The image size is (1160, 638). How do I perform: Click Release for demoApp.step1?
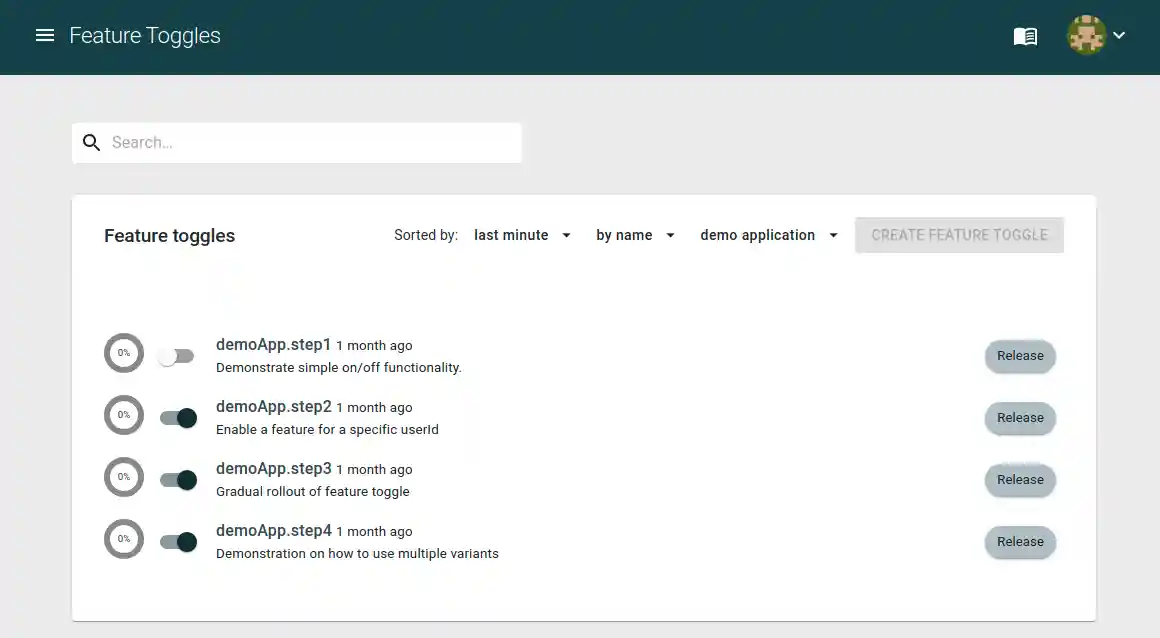1020,356
